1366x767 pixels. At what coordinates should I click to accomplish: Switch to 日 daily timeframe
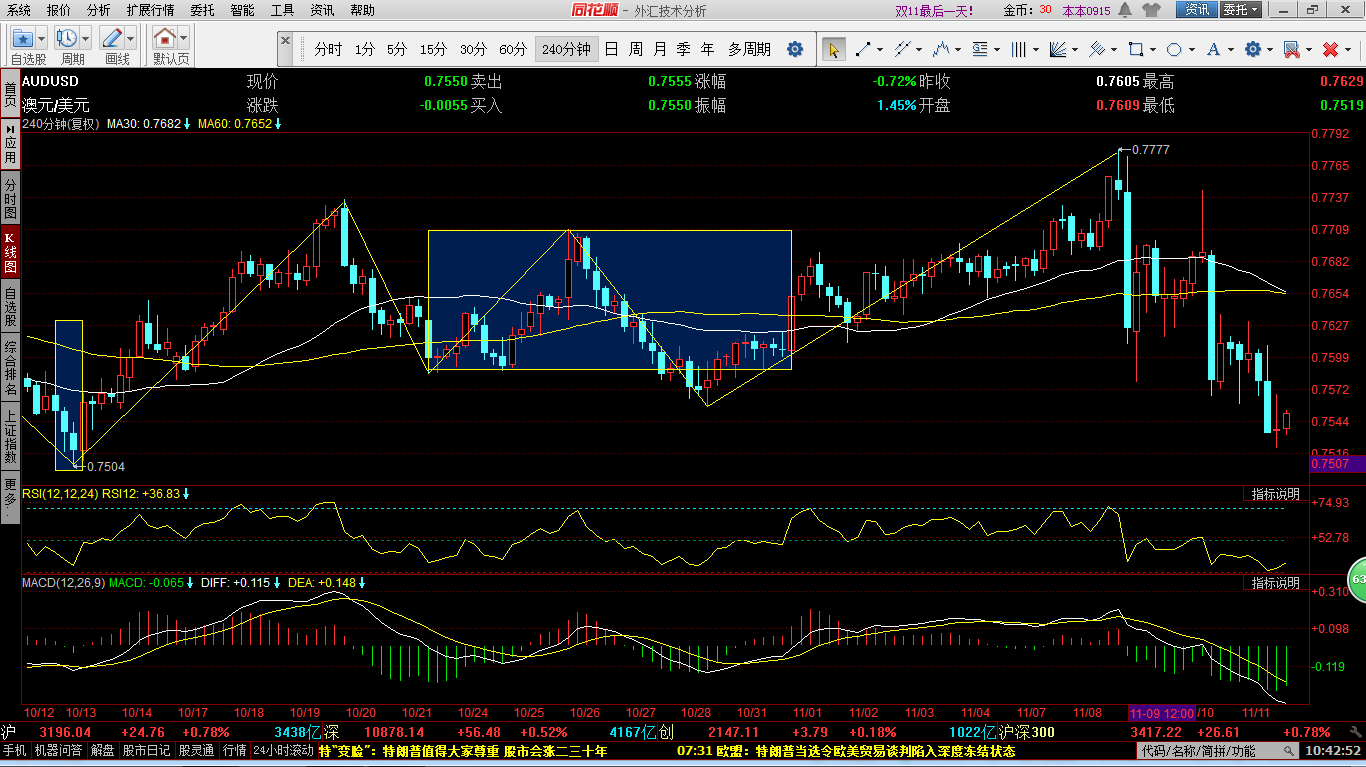point(611,49)
